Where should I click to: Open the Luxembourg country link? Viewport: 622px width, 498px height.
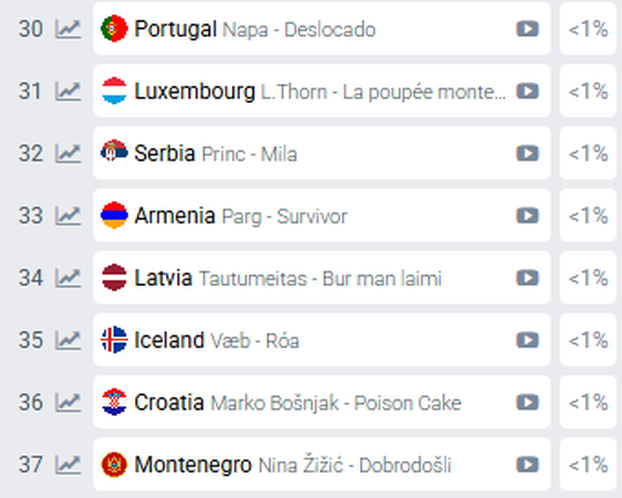[x=194, y=91]
